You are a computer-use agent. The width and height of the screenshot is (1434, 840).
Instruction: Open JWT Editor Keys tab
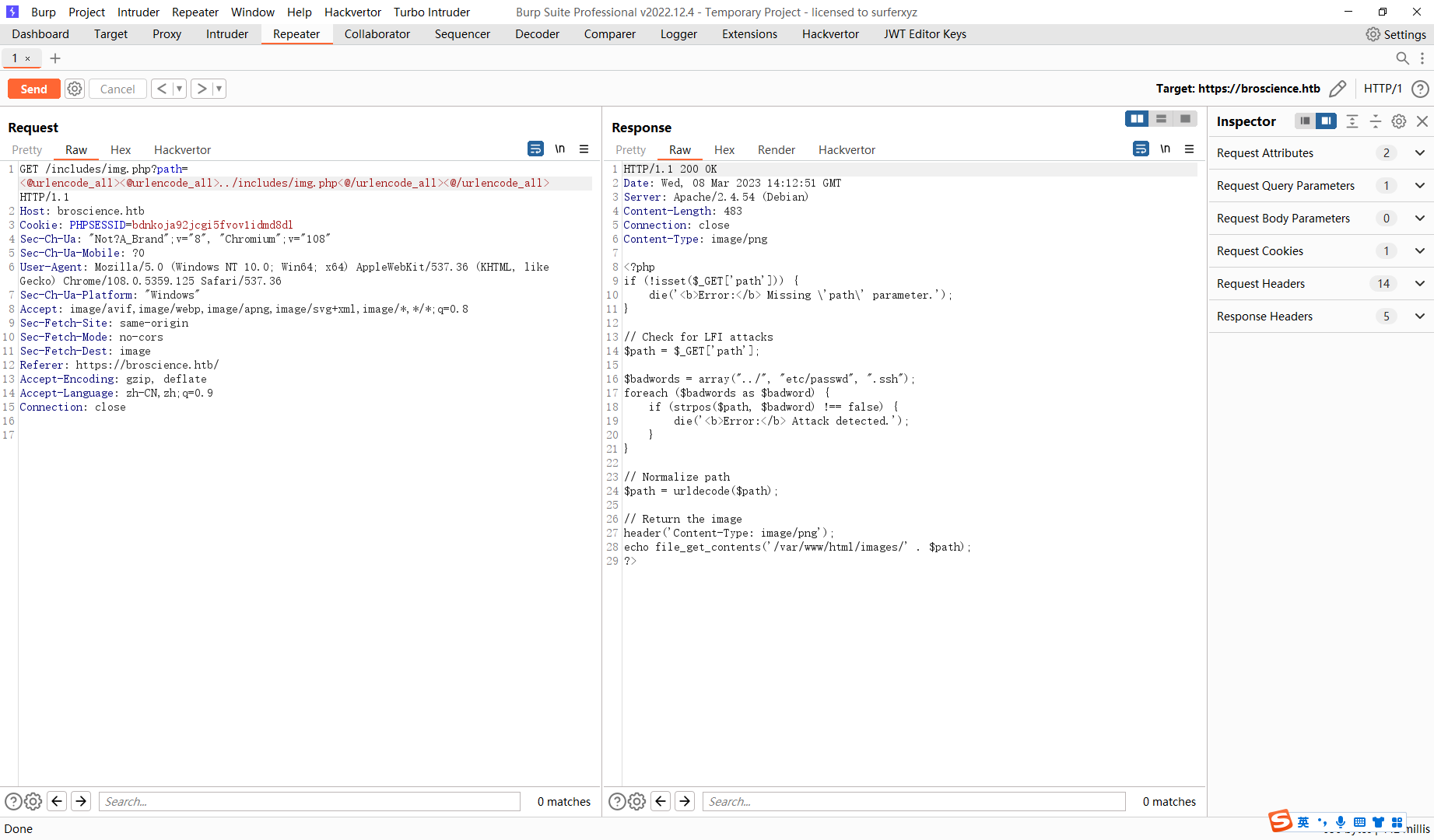[x=925, y=34]
